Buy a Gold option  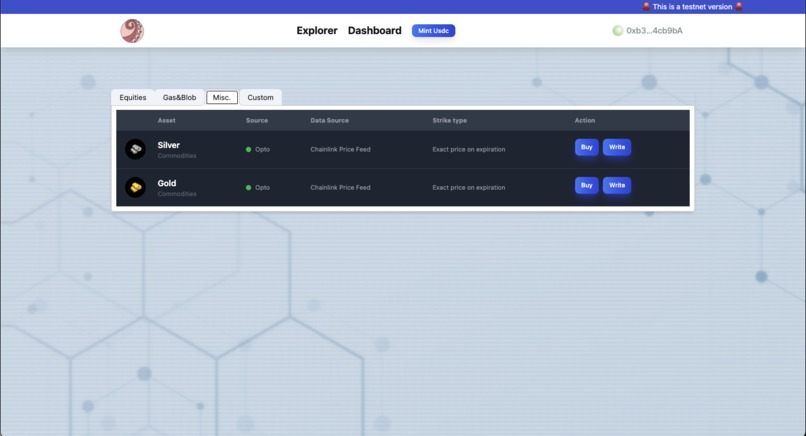point(587,185)
